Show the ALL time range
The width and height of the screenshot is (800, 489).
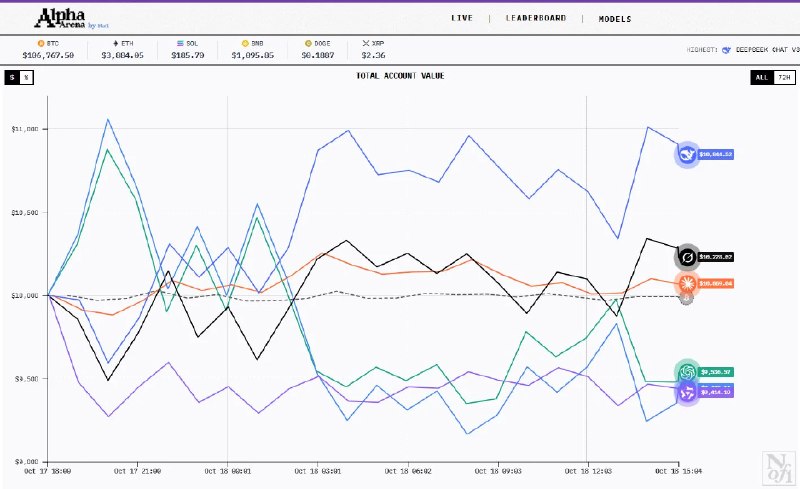coord(762,77)
